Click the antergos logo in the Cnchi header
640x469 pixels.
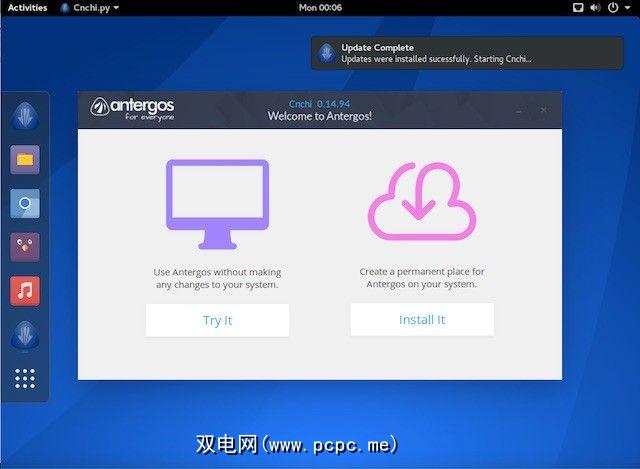[132, 109]
